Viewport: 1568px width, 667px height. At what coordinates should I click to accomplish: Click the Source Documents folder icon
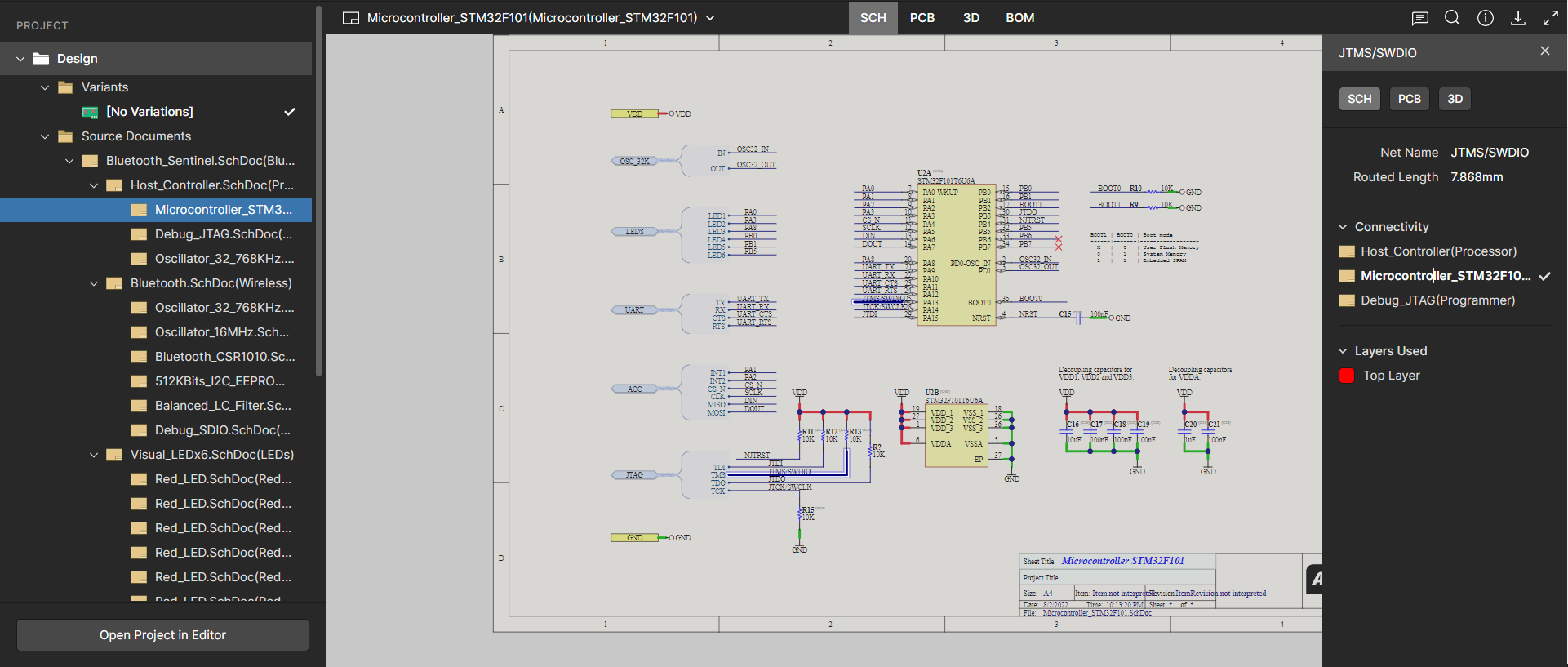point(65,136)
